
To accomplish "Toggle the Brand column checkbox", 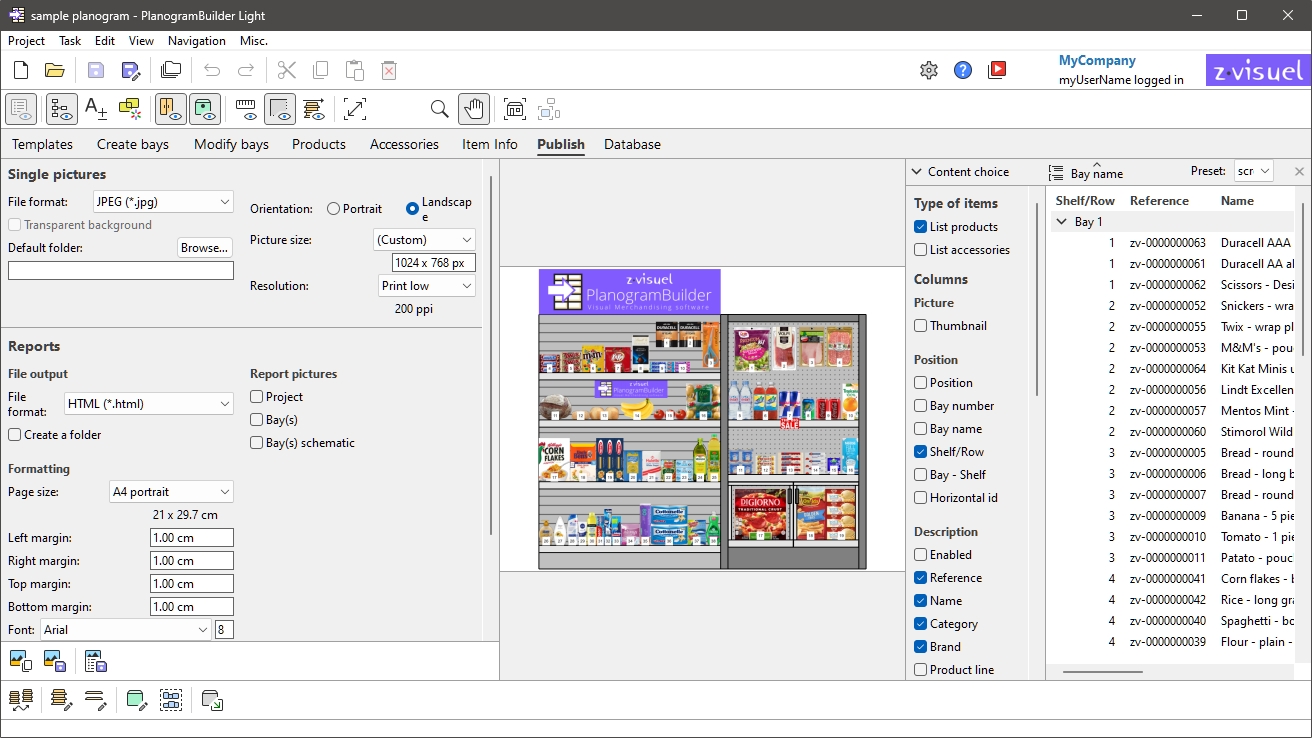I will coord(920,647).
